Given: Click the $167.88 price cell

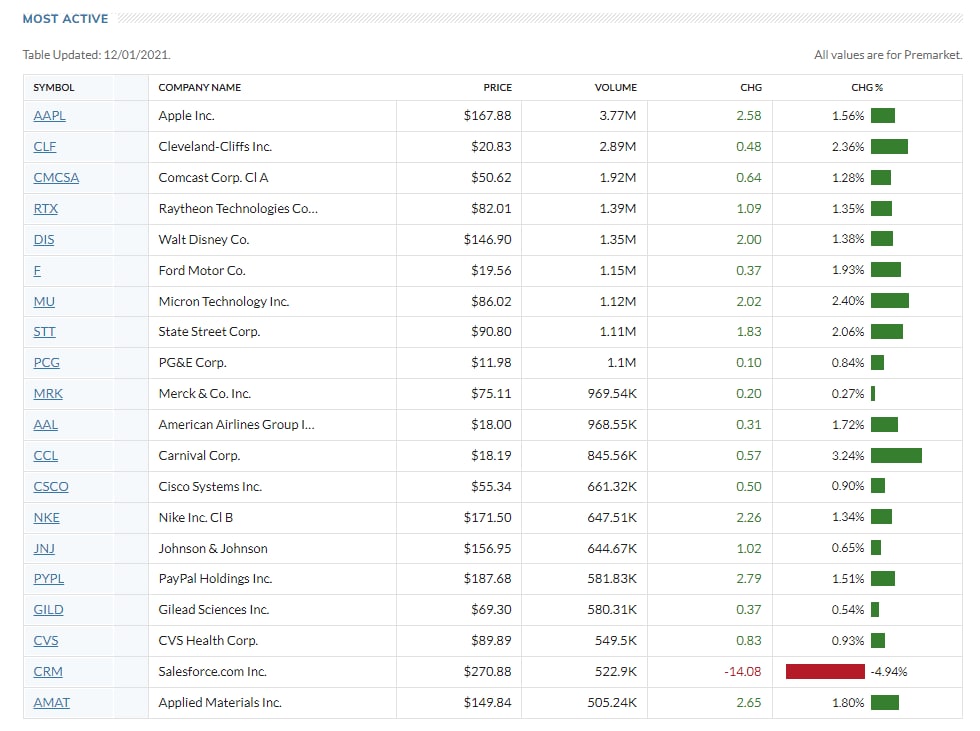Looking at the screenshot, I should 488,116.
